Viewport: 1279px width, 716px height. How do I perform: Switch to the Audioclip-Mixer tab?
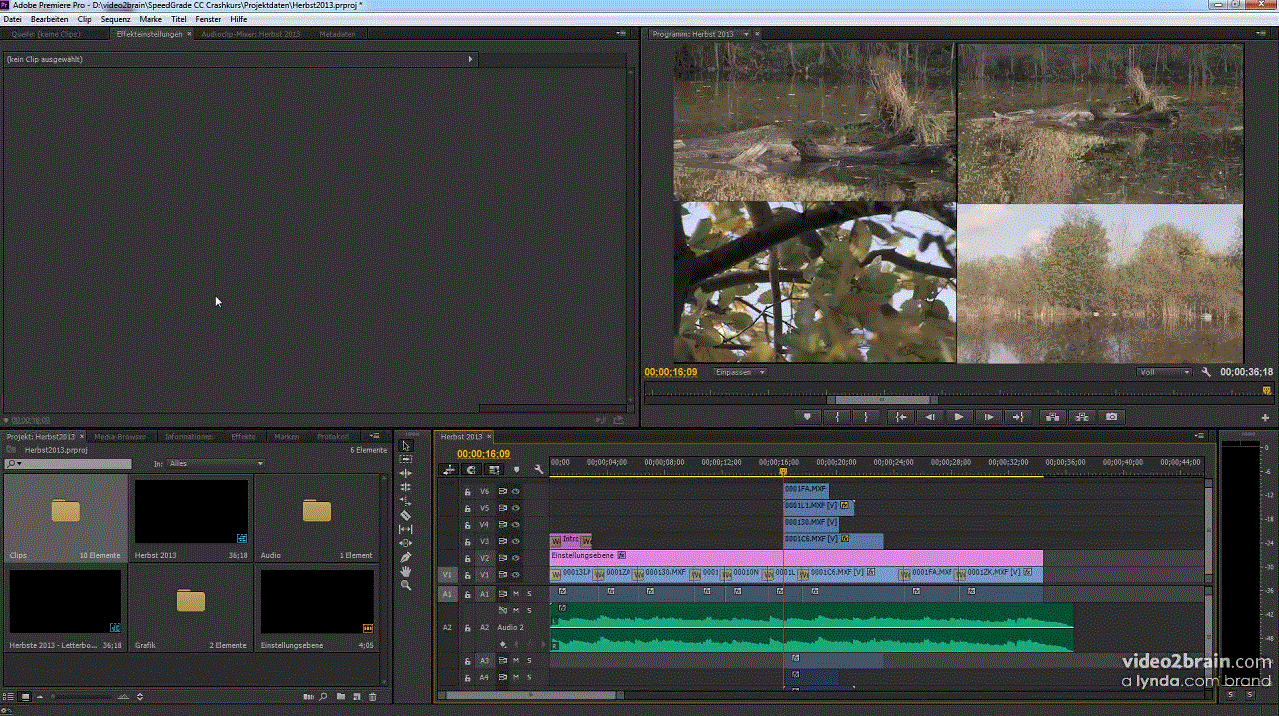click(x=250, y=34)
